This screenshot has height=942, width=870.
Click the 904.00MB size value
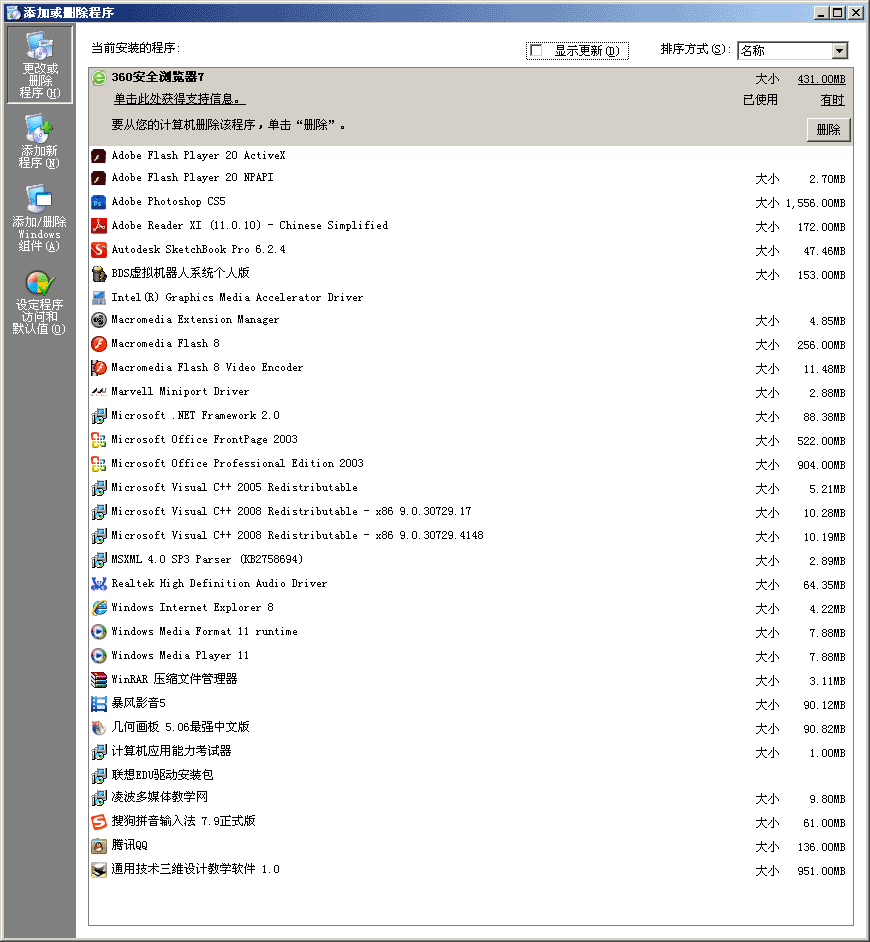tap(821, 465)
